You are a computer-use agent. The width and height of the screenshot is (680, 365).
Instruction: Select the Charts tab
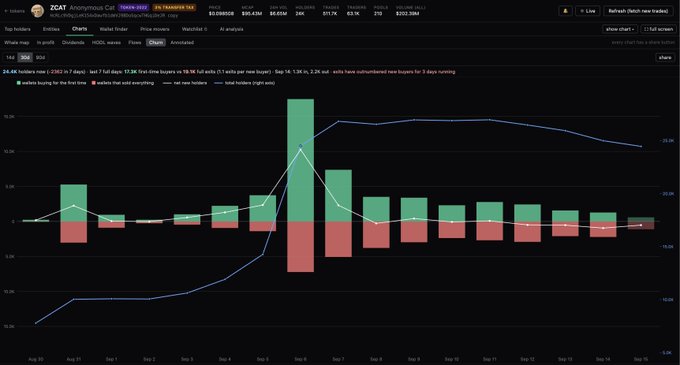79,29
